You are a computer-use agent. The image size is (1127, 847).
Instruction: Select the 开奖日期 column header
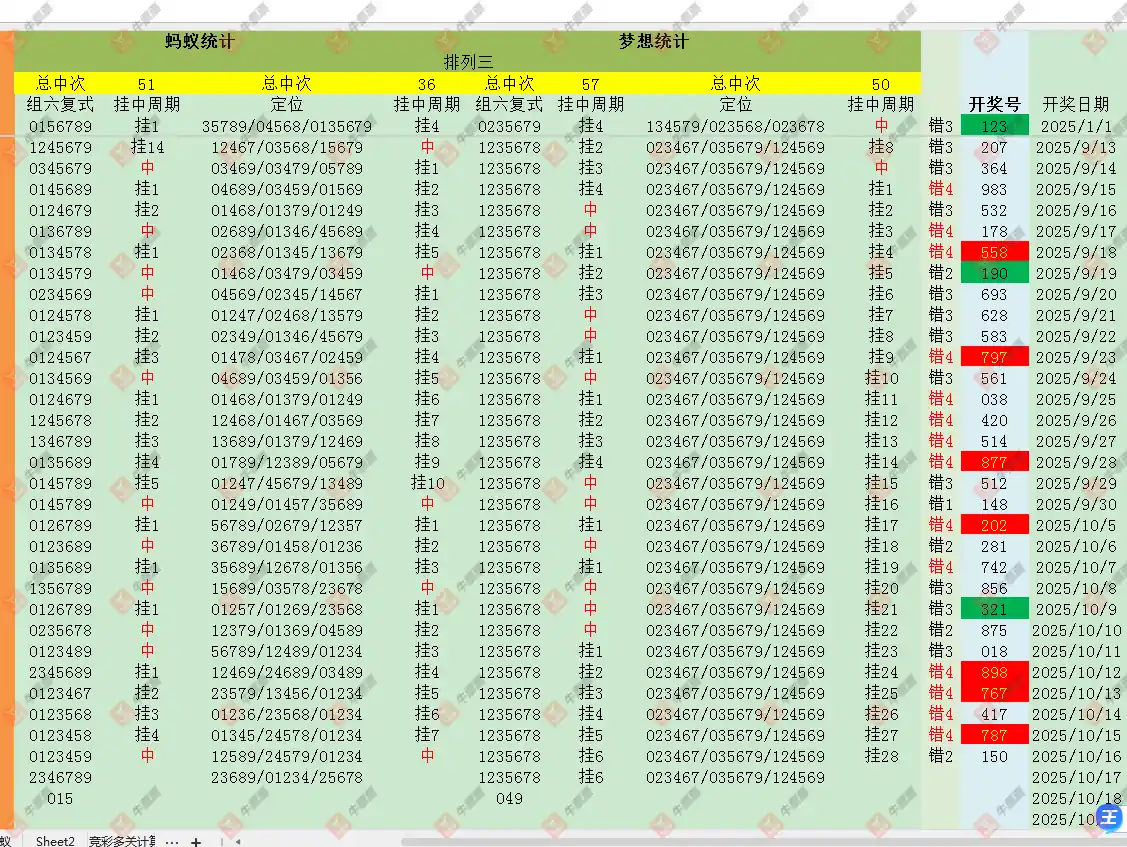(x=1075, y=104)
